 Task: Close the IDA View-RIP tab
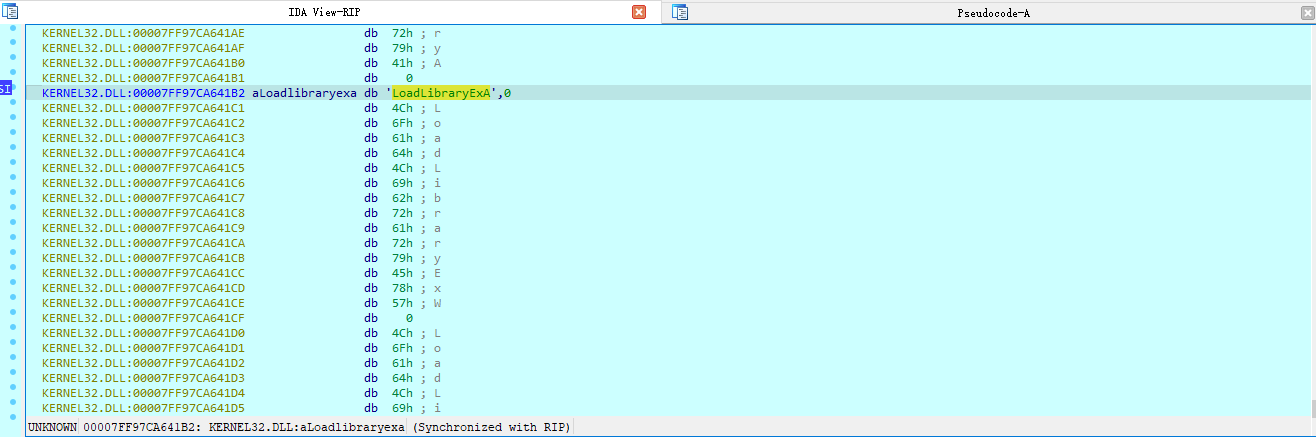tap(639, 12)
